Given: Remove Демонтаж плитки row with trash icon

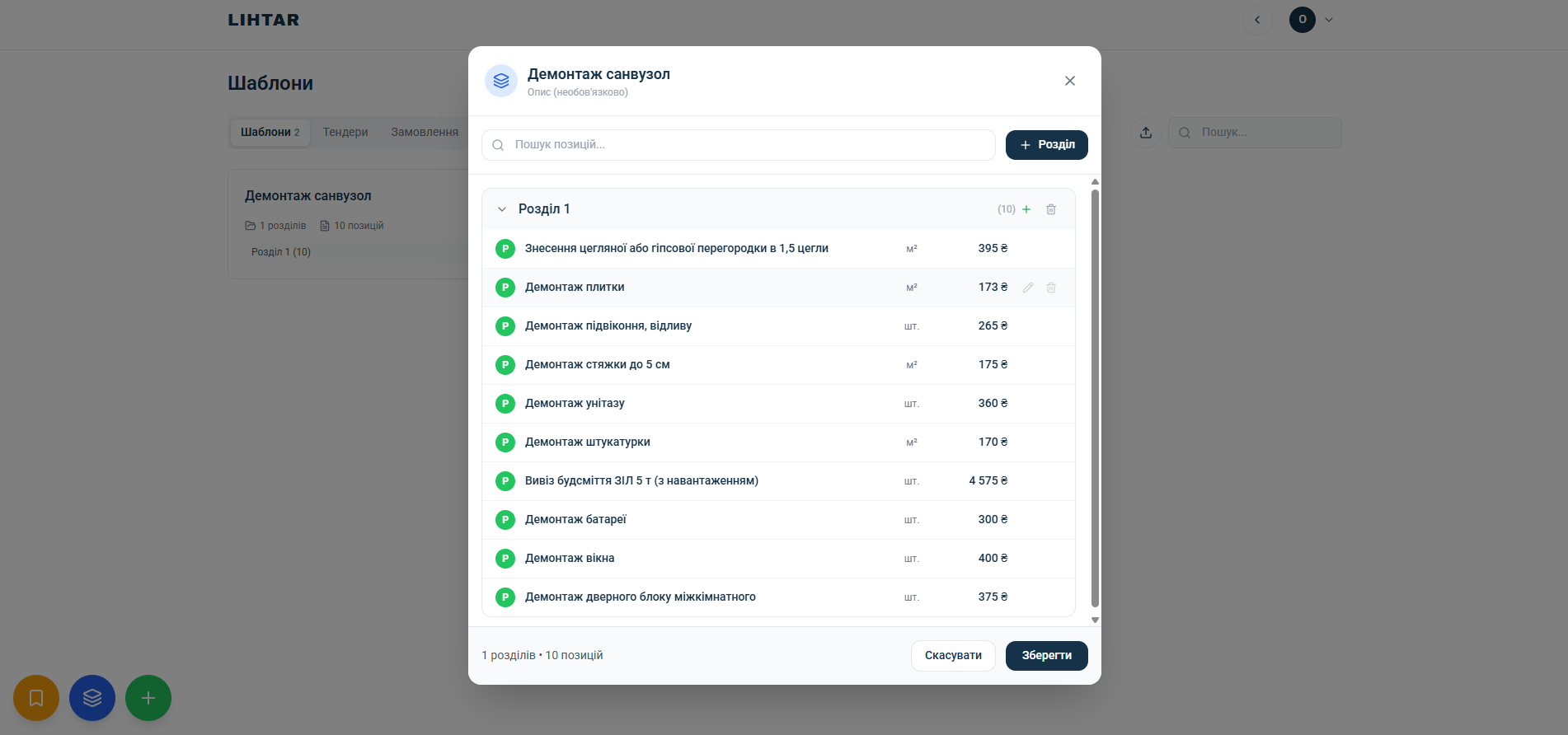Looking at the screenshot, I should tap(1051, 288).
